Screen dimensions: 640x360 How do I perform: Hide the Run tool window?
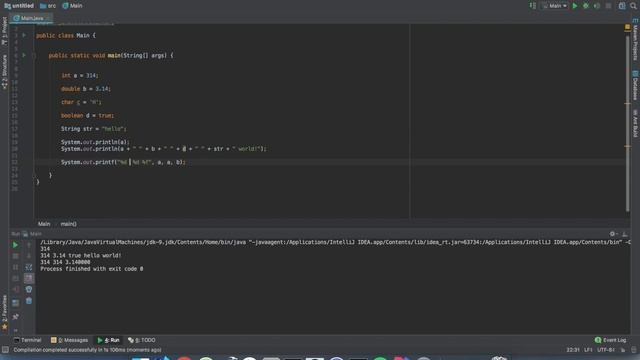tap(624, 234)
